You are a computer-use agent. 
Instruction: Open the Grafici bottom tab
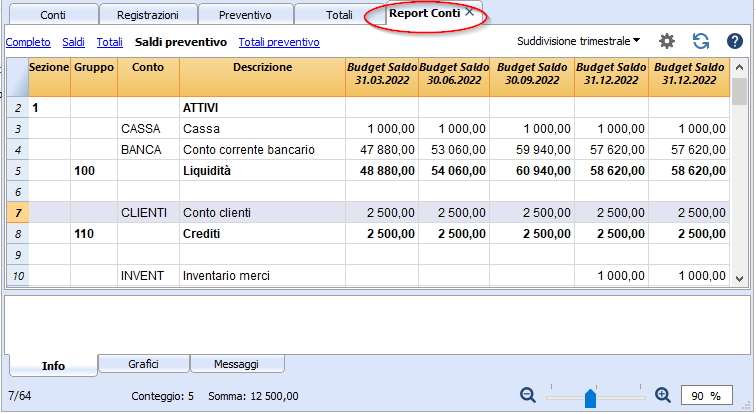[x=143, y=364]
